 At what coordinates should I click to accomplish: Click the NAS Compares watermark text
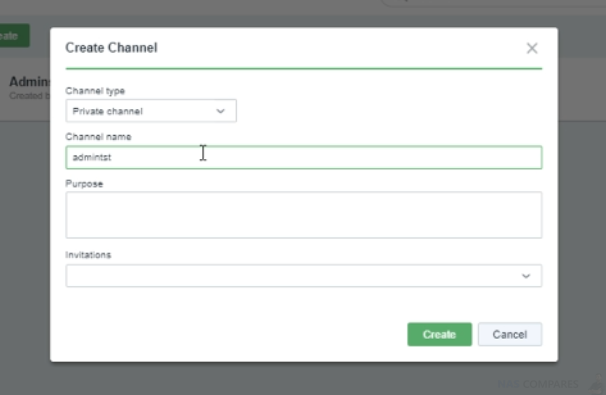[538, 384]
